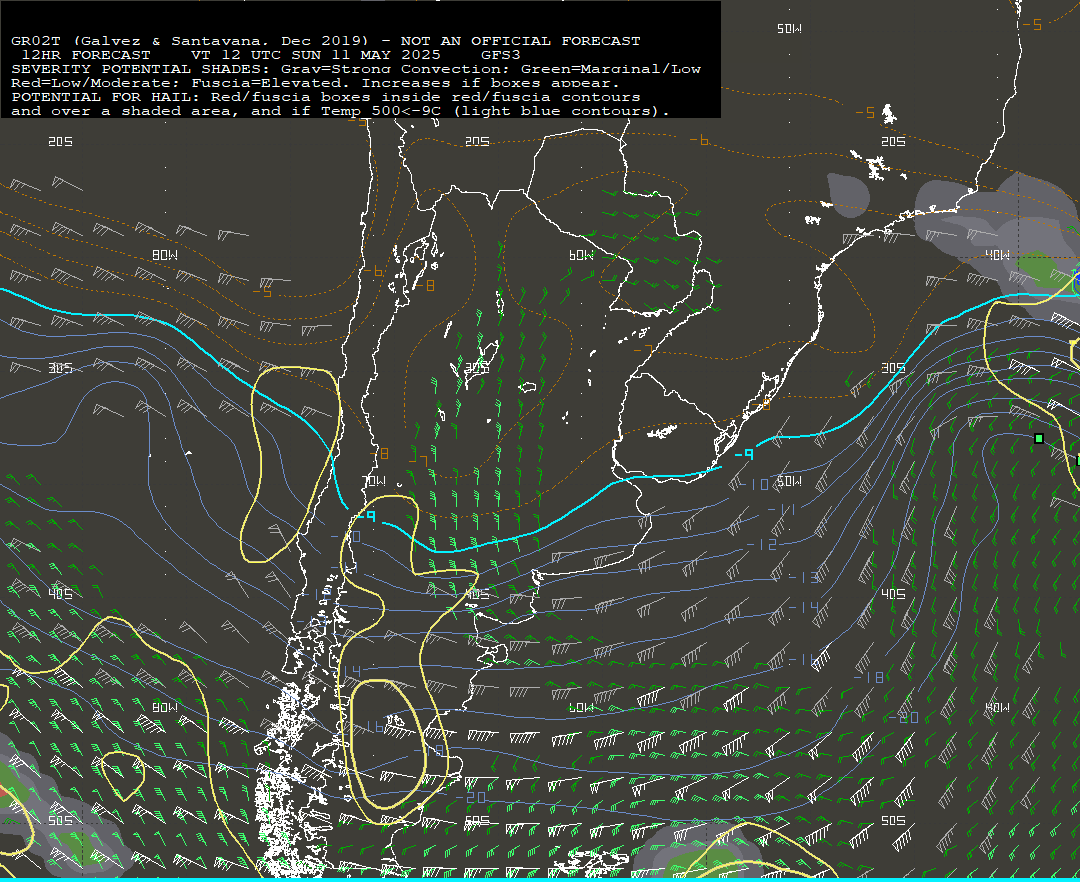
Task: Click the '40S' label on the right side
Action: pos(893,594)
